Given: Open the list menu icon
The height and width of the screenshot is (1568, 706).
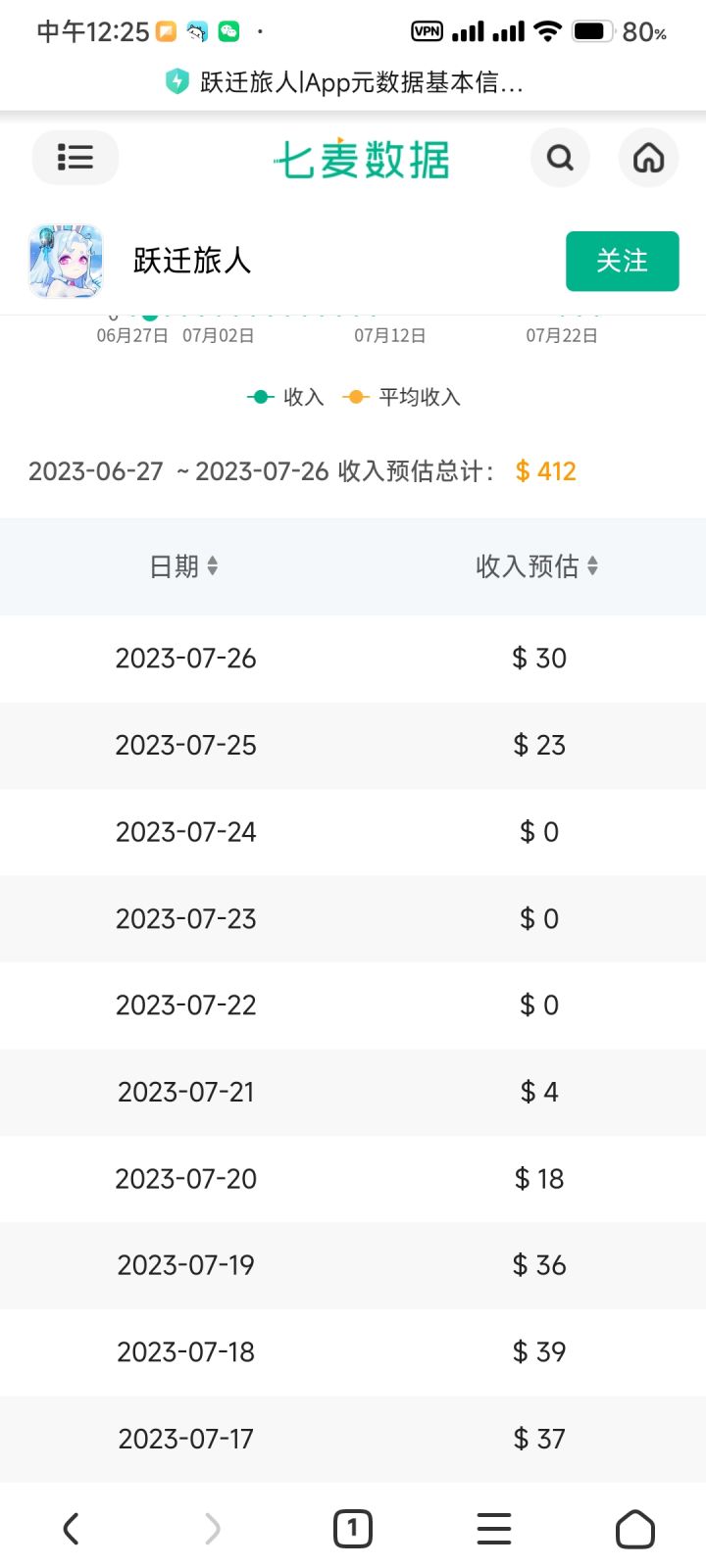Looking at the screenshot, I should [x=76, y=157].
